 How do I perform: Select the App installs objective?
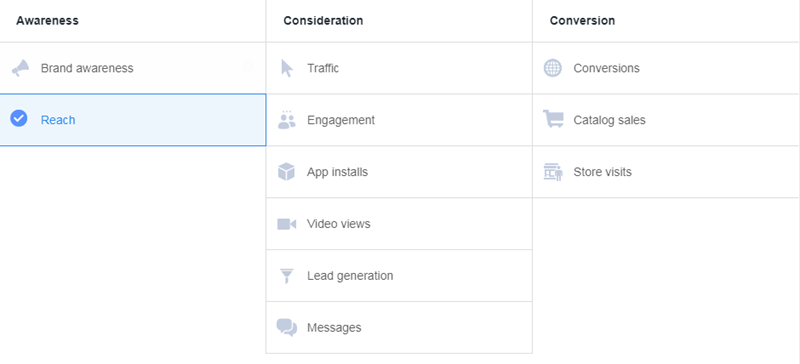point(399,172)
